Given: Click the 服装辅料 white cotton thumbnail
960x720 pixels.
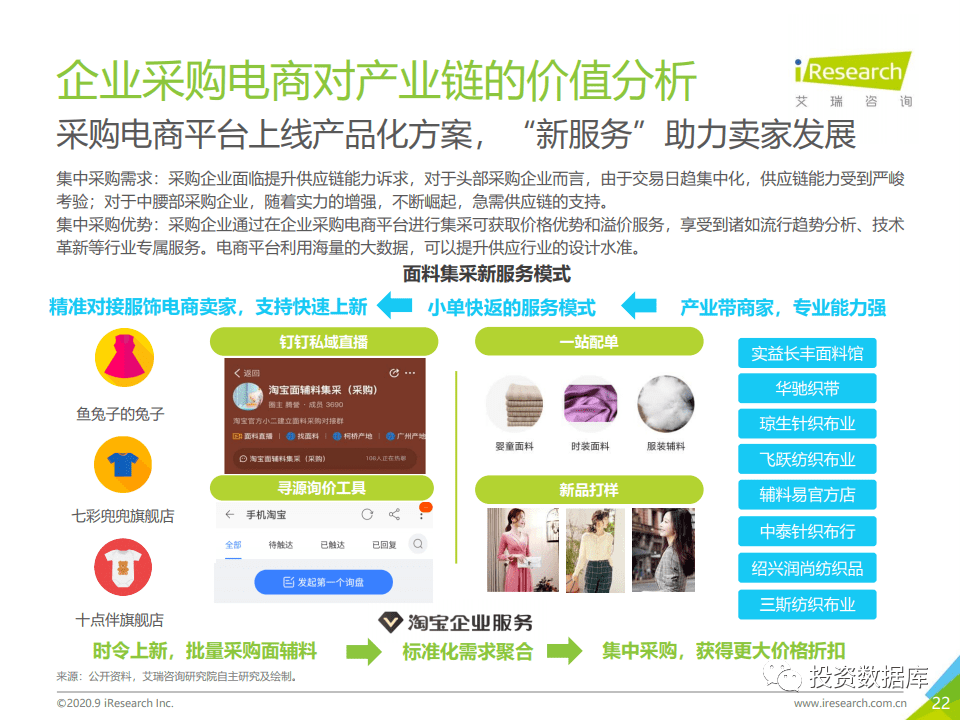Looking at the screenshot, I should 666,405.
